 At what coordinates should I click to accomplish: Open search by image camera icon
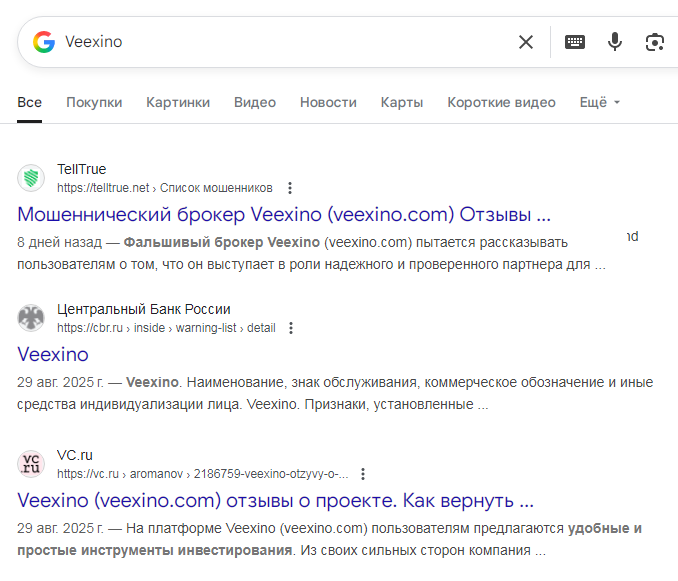[x=655, y=42]
